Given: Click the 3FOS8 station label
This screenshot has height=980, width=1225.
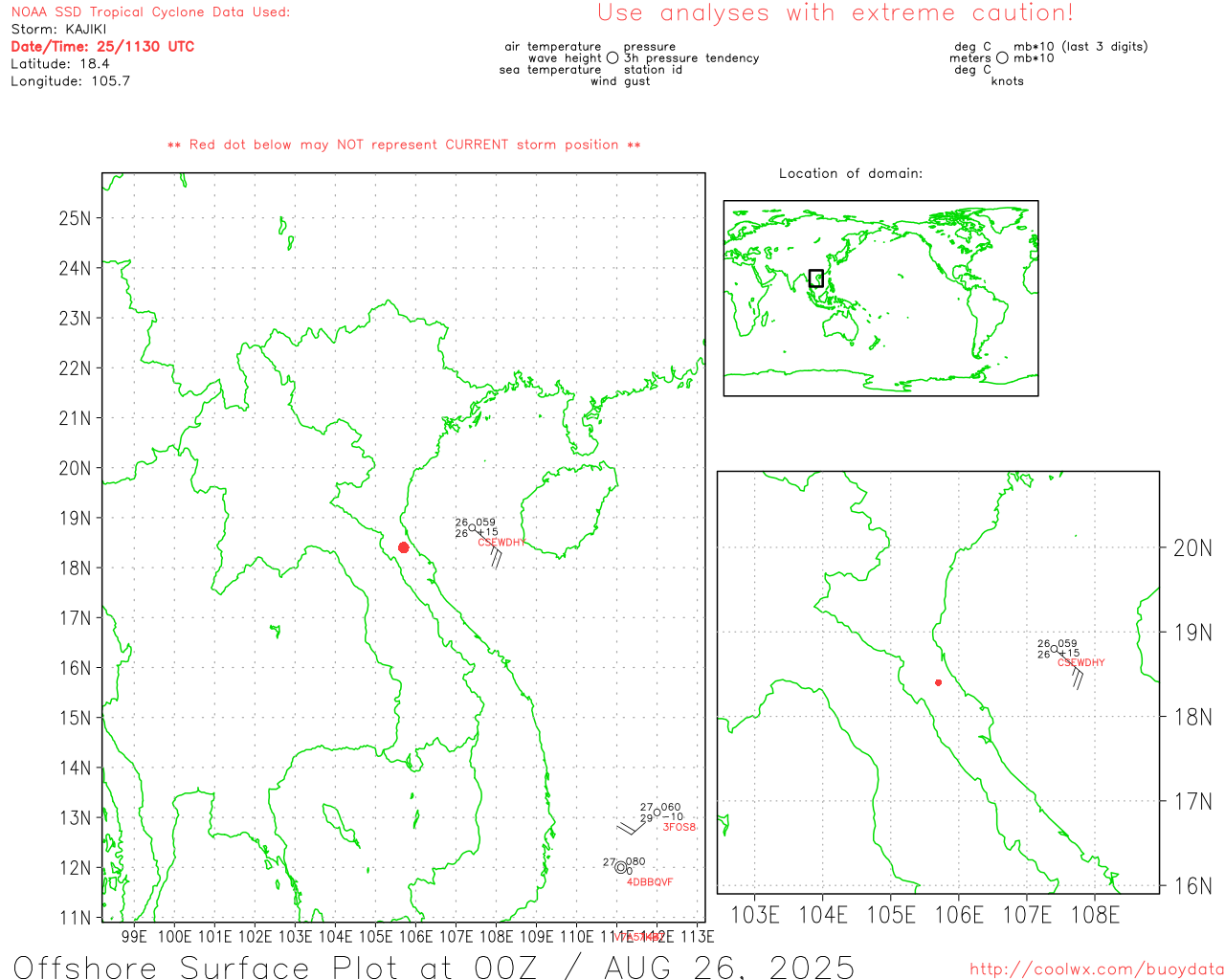Looking at the screenshot, I should pos(679,827).
